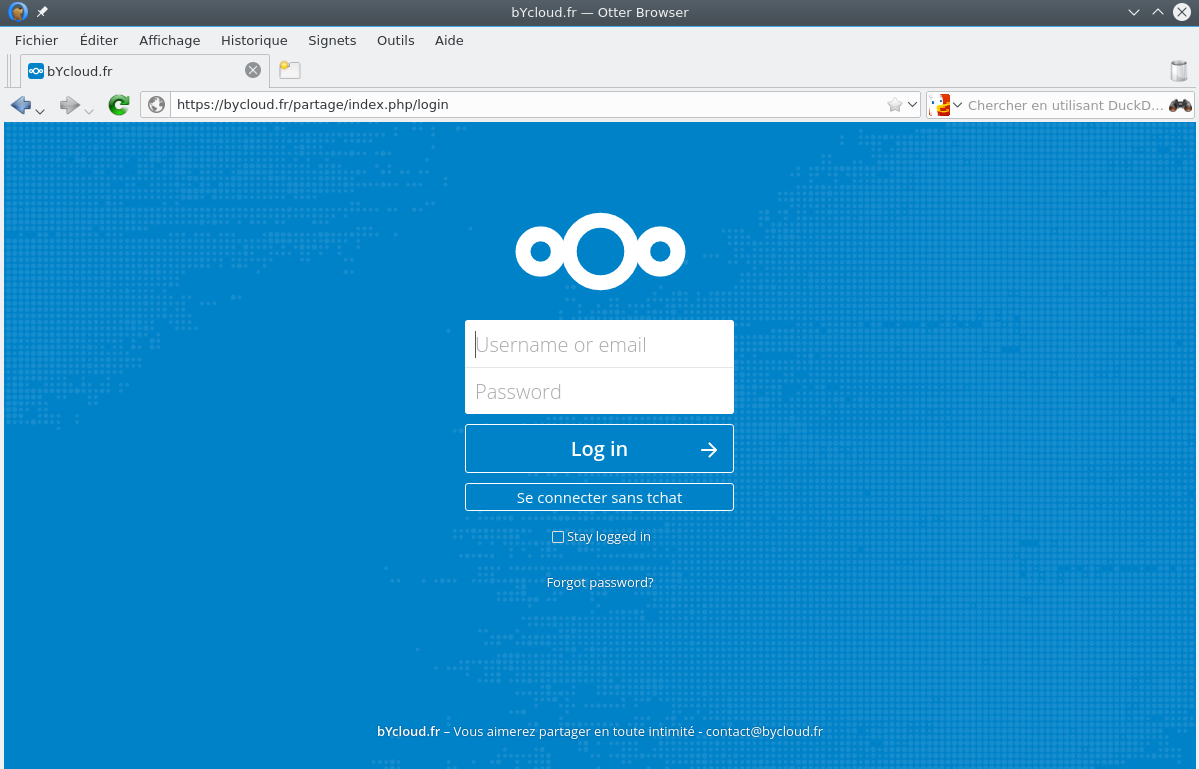The height and width of the screenshot is (769, 1199).
Task: Open the Éditer menu
Action: (99, 41)
